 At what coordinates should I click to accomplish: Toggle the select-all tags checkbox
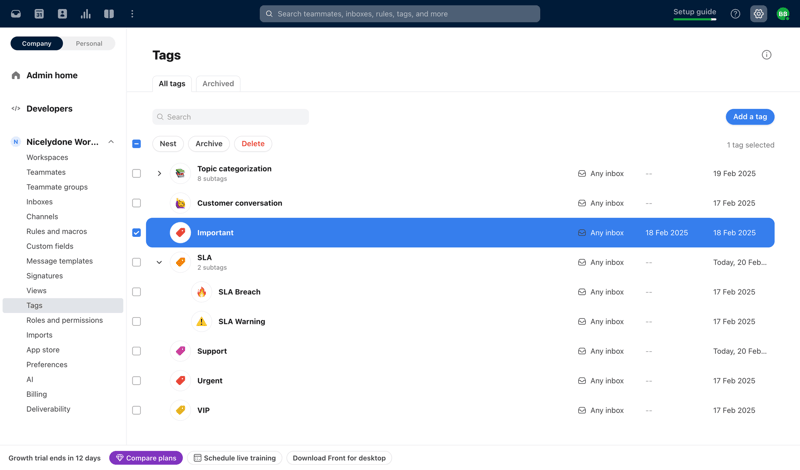coord(136,144)
